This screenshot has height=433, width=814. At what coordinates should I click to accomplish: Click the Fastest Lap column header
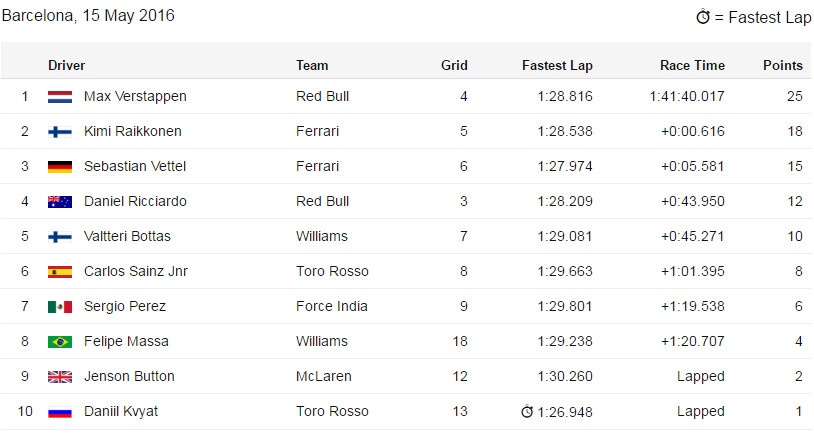pyautogui.click(x=557, y=65)
